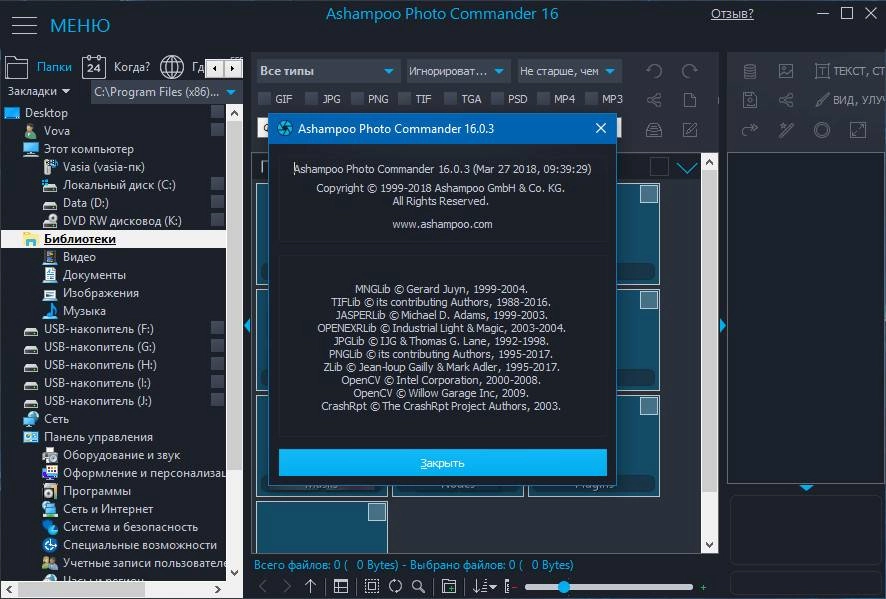Viewport: 886px width, 599px height.
Task: Click the forward export arrow icon
Action: [x=750, y=130]
